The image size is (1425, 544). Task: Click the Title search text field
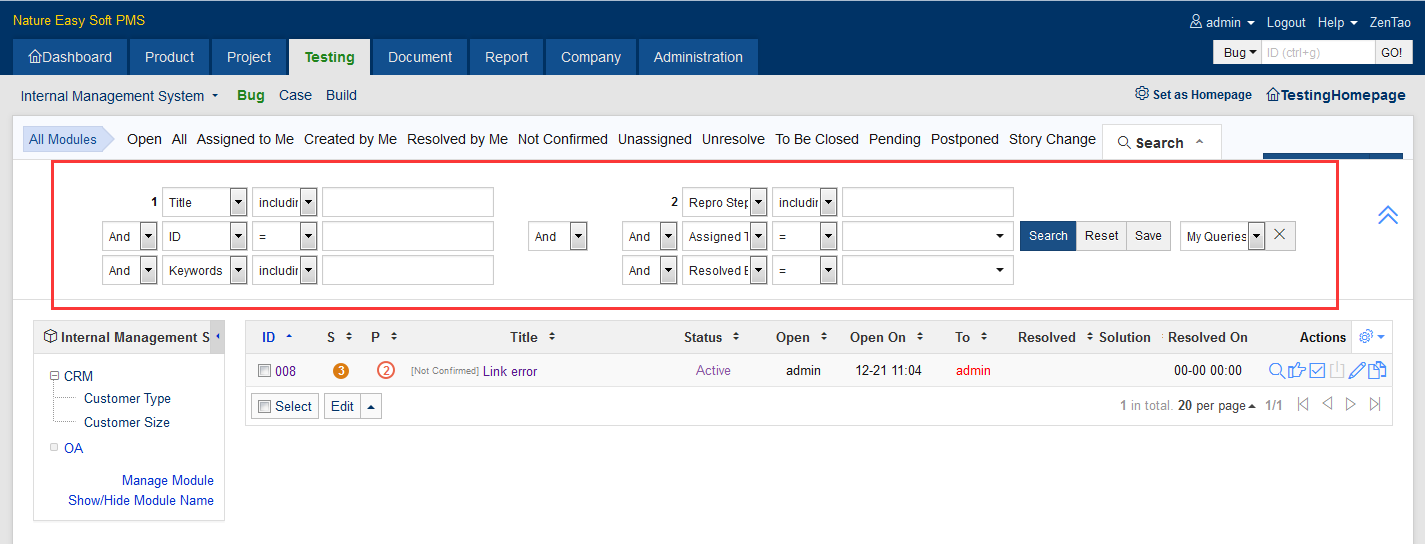407,203
